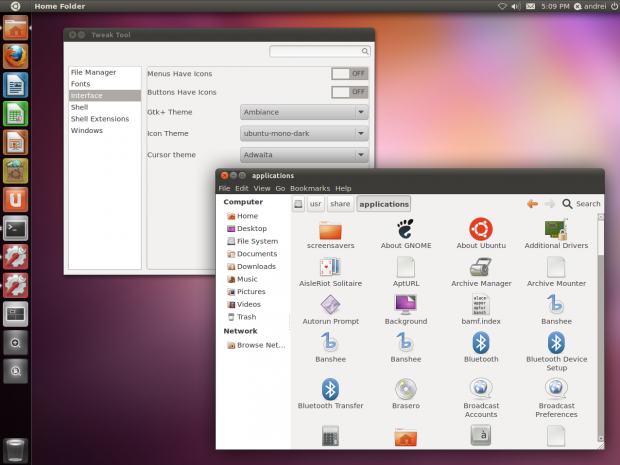Viewport: 620px width, 465px height.
Task: Click the file manager vertical scrollbar
Action: point(601,327)
